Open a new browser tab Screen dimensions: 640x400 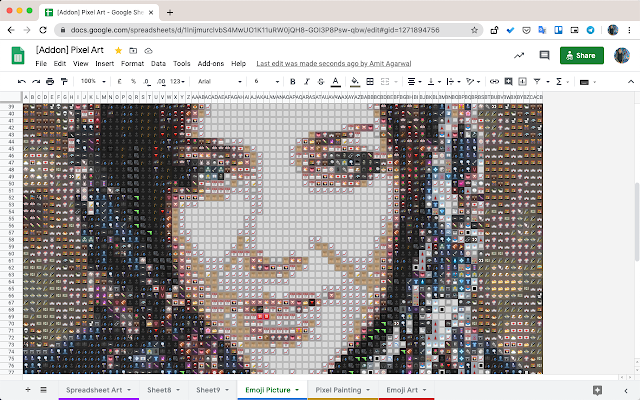coord(170,12)
